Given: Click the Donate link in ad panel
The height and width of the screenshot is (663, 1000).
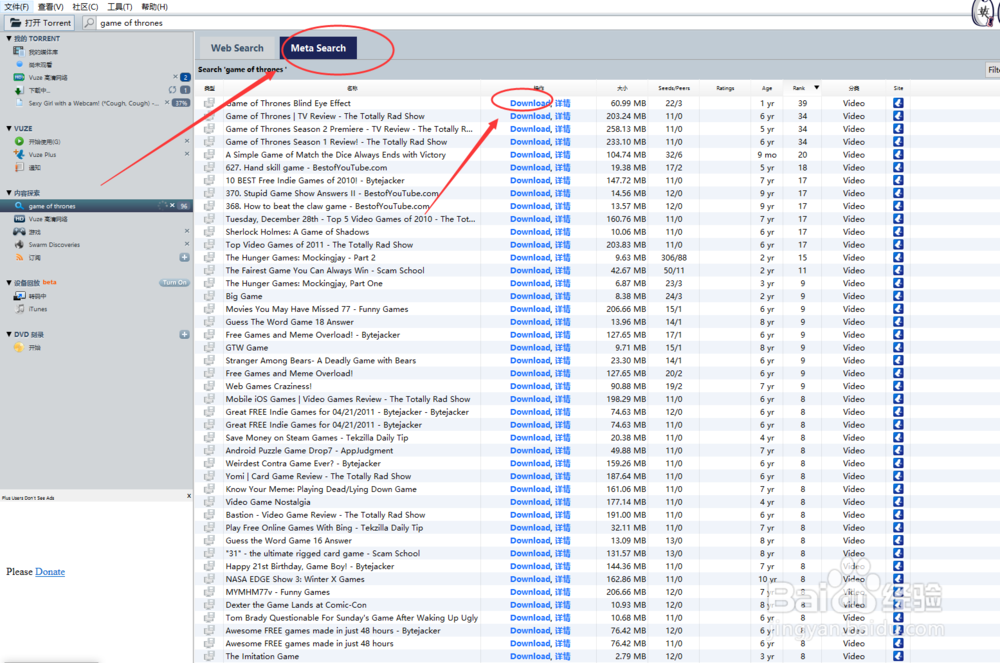Looking at the screenshot, I should click(x=50, y=571).
